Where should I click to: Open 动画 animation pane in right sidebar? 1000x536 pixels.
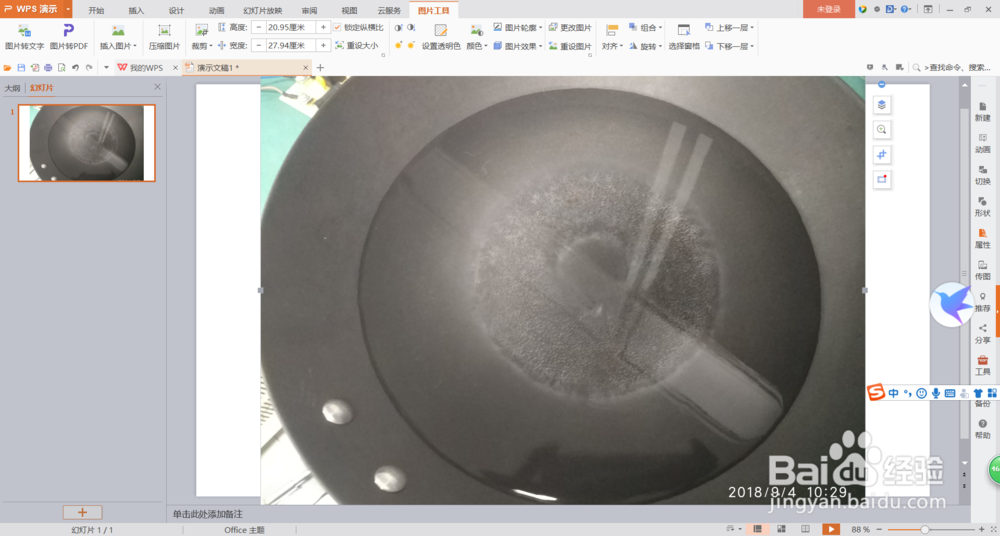tap(983, 143)
